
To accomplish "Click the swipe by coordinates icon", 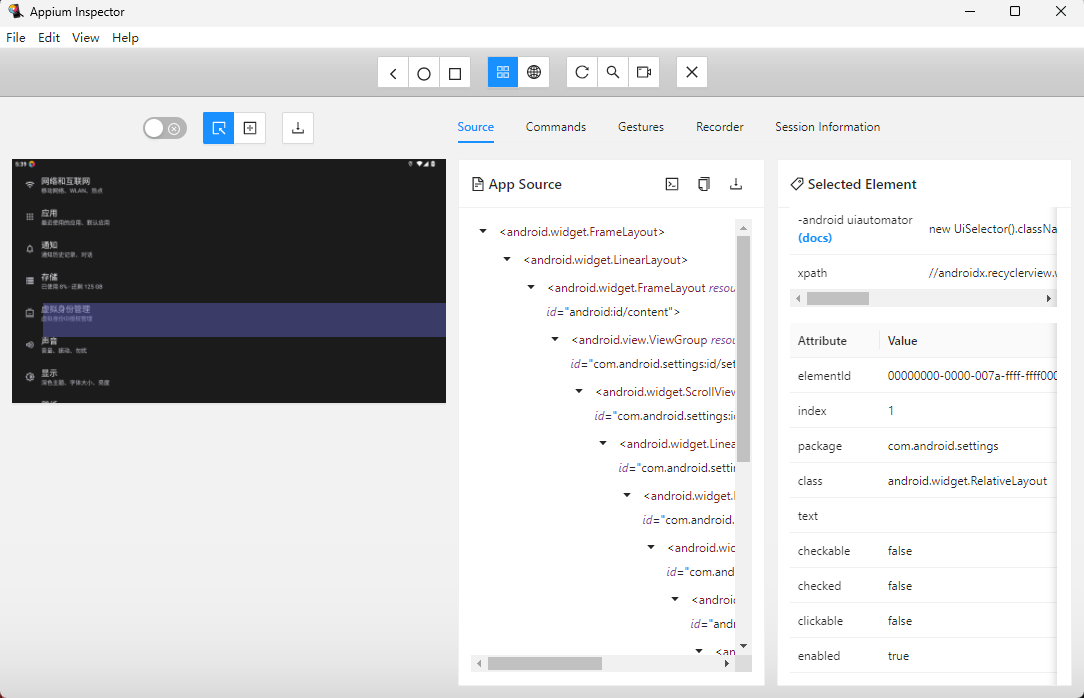I will 250,128.
